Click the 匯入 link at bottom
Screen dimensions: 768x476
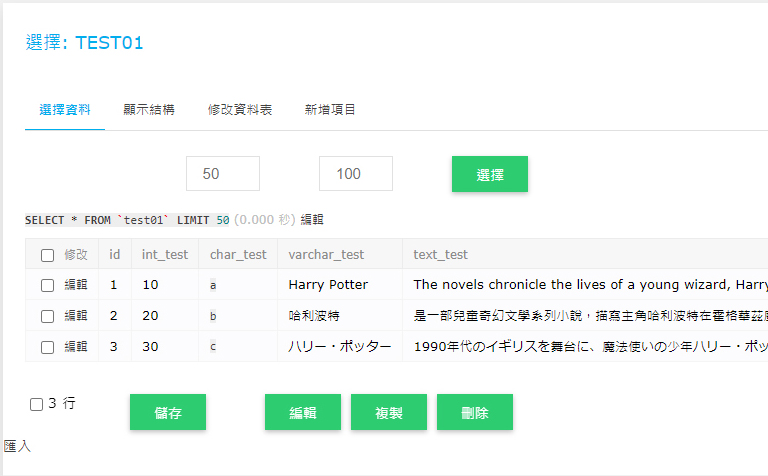pyautogui.click(x=17, y=446)
